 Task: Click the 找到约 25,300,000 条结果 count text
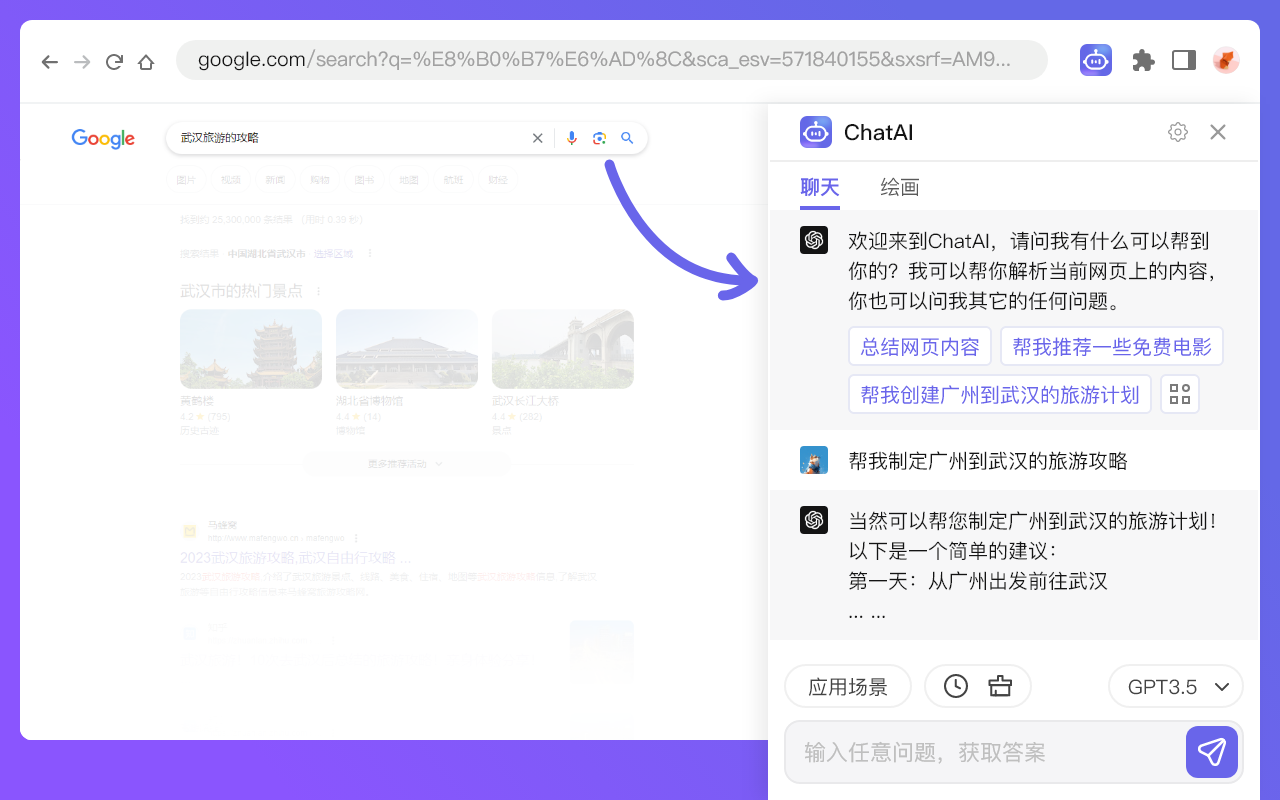click(272, 219)
